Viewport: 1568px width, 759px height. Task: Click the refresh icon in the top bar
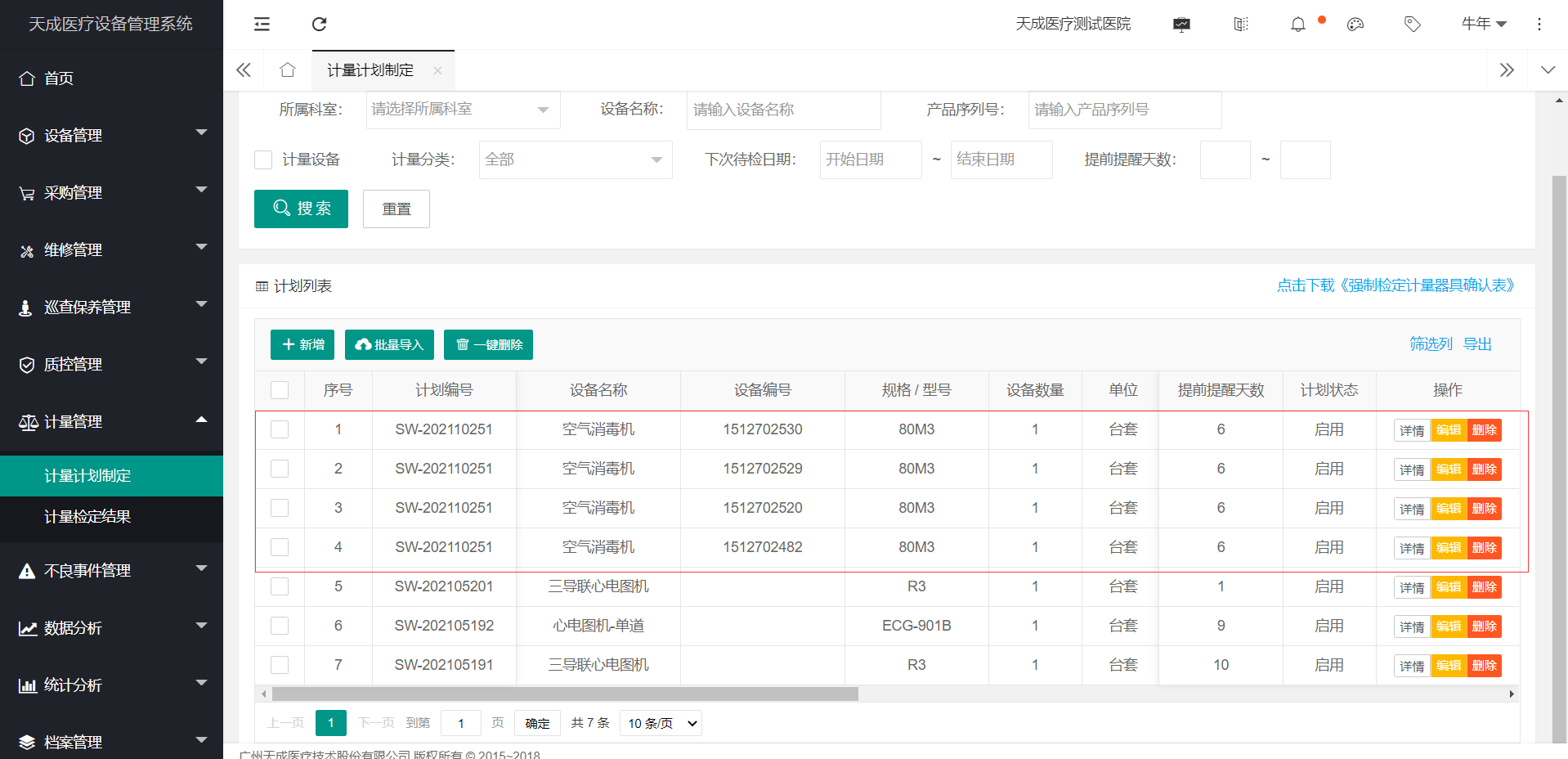320,25
